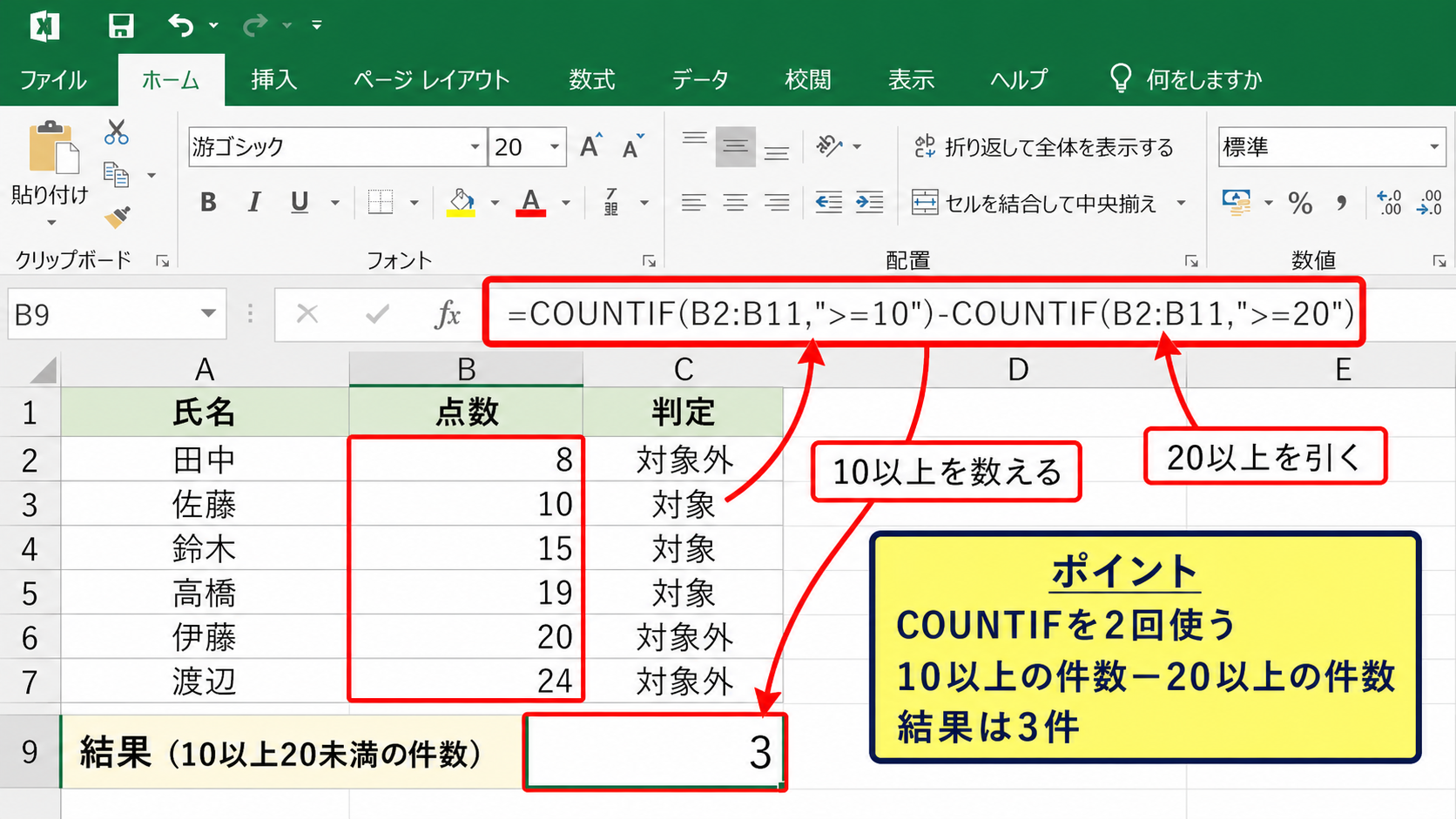Click the yellow Fill Color bucket
The height and width of the screenshot is (819, 1456).
[x=462, y=203]
